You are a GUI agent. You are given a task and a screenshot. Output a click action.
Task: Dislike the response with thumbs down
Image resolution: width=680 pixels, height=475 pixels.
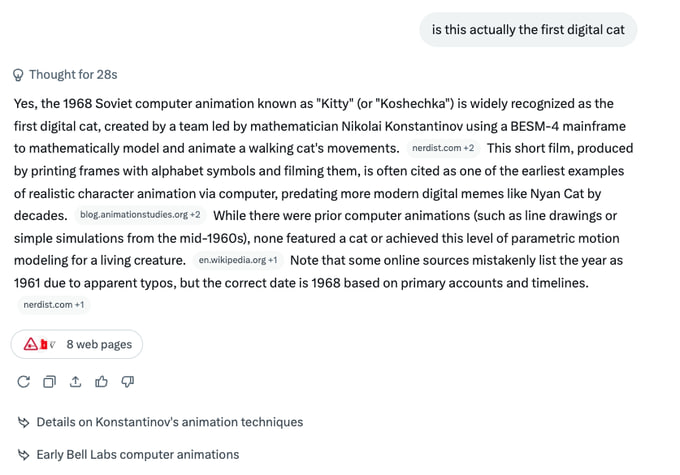(127, 381)
